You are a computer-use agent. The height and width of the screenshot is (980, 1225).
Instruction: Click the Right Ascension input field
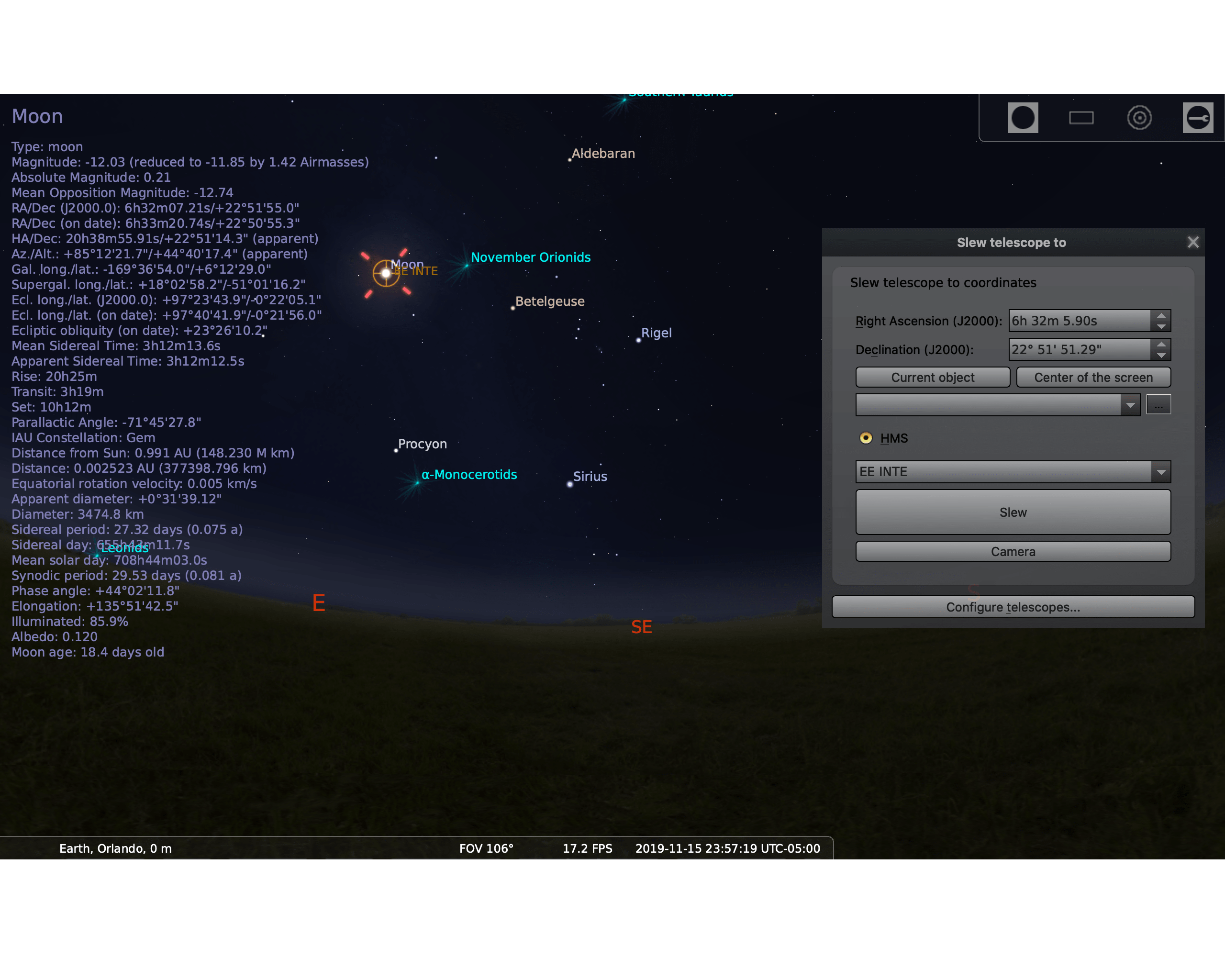point(1080,321)
